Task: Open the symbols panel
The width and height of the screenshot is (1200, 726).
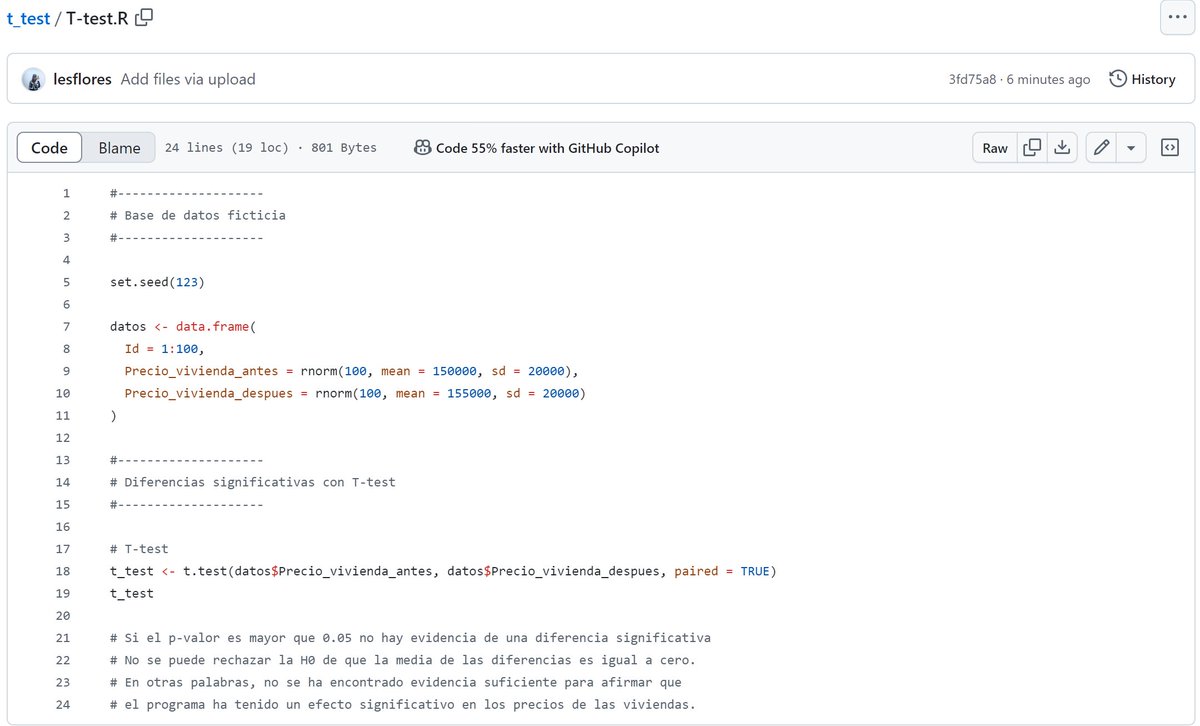Action: (x=1169, y=147)
